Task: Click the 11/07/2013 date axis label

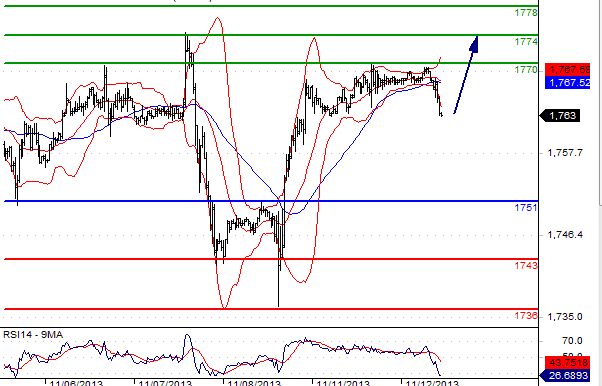Action: point(165,383)
